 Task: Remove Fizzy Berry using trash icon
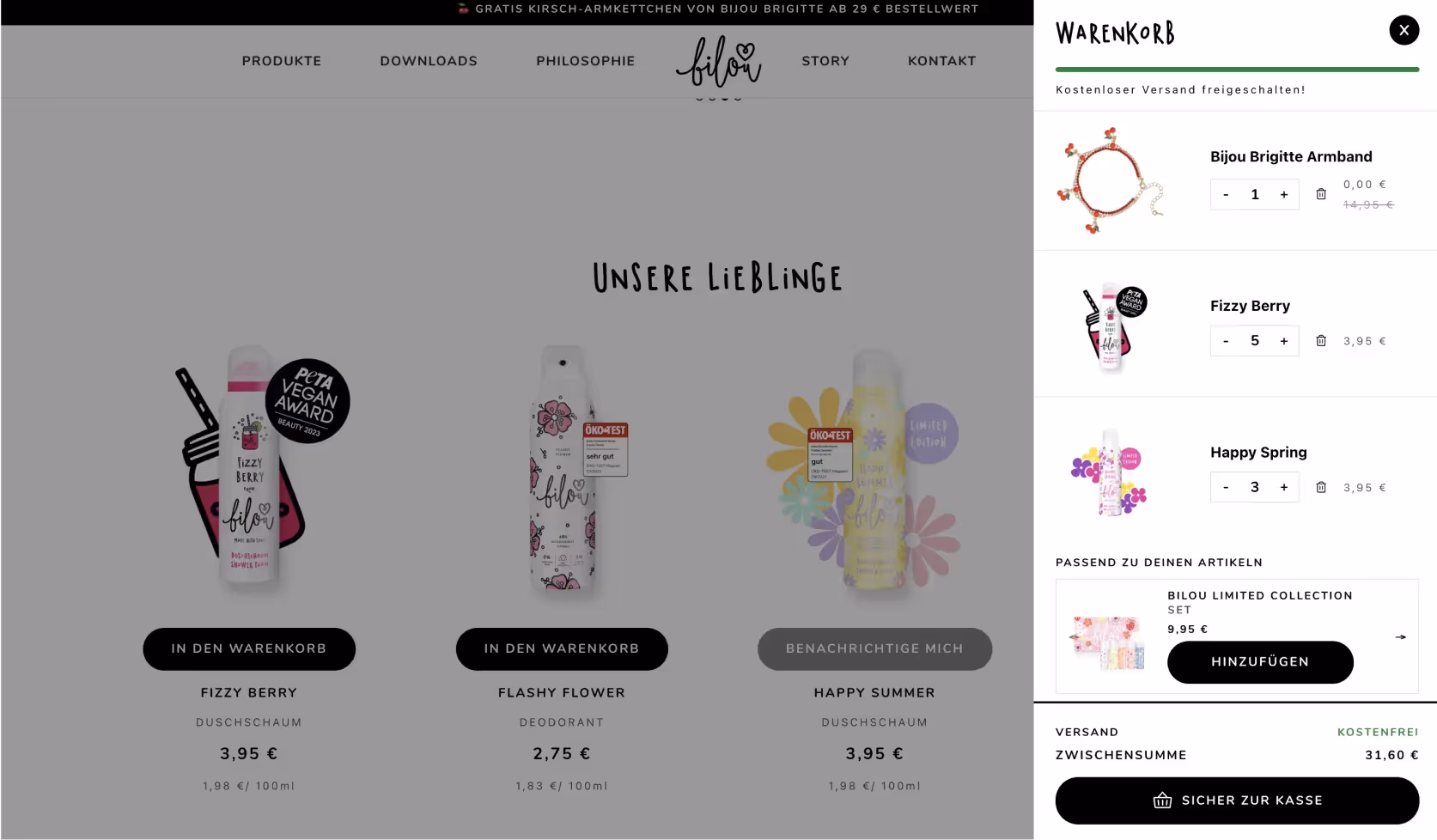coord(1321,341)
